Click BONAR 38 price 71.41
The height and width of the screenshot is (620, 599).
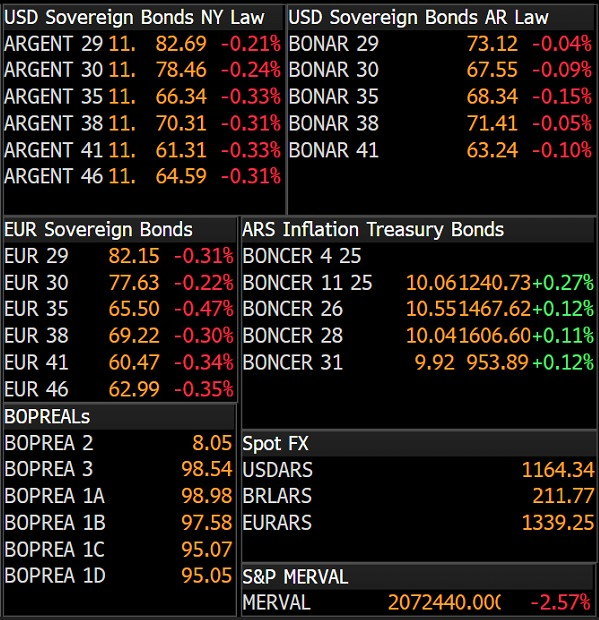[492, 123]
